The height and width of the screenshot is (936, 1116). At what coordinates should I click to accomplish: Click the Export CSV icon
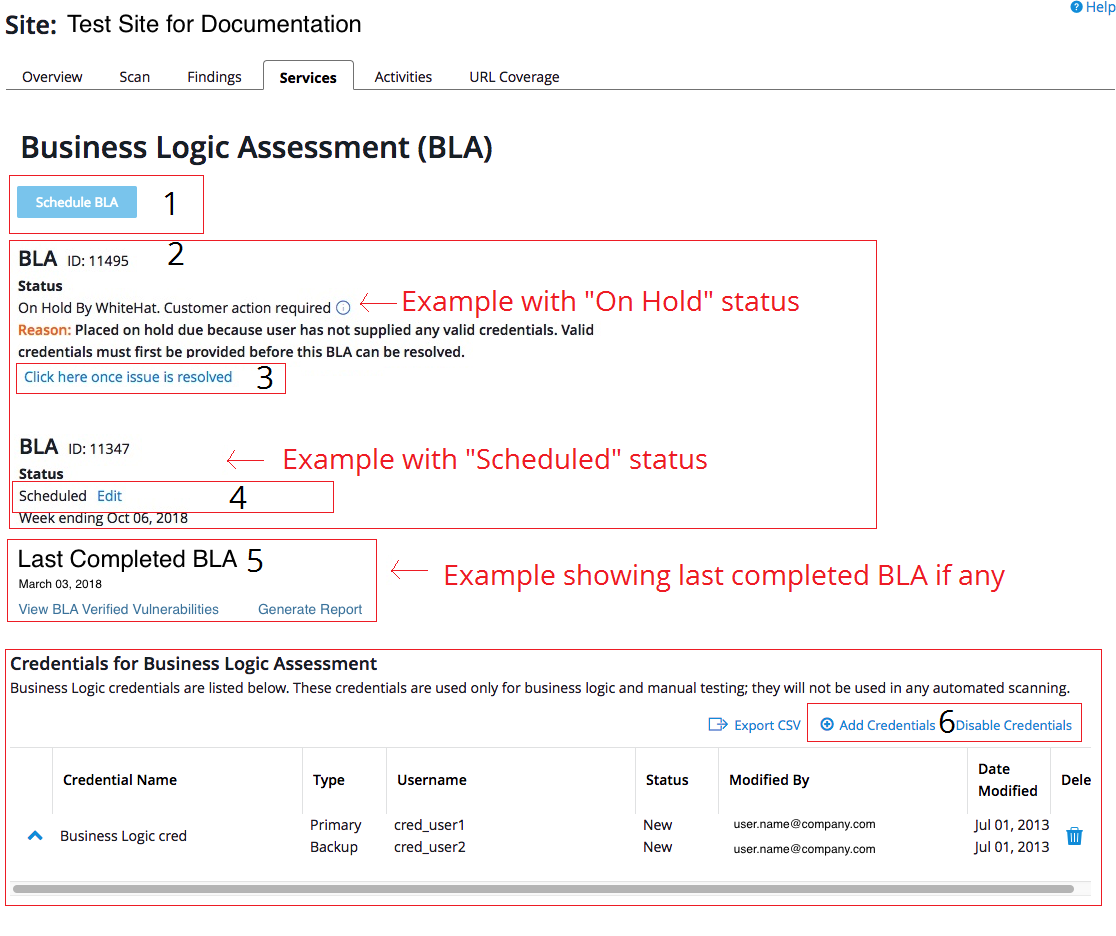(x=718, y=725)
